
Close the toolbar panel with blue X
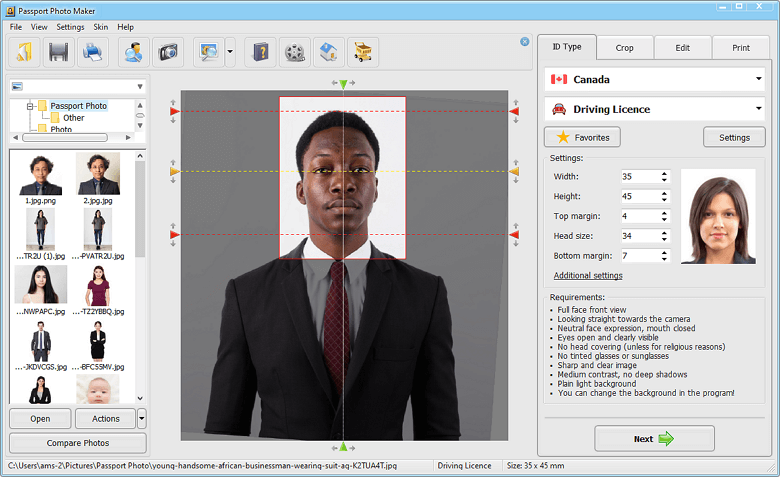(x=524, y=42)
